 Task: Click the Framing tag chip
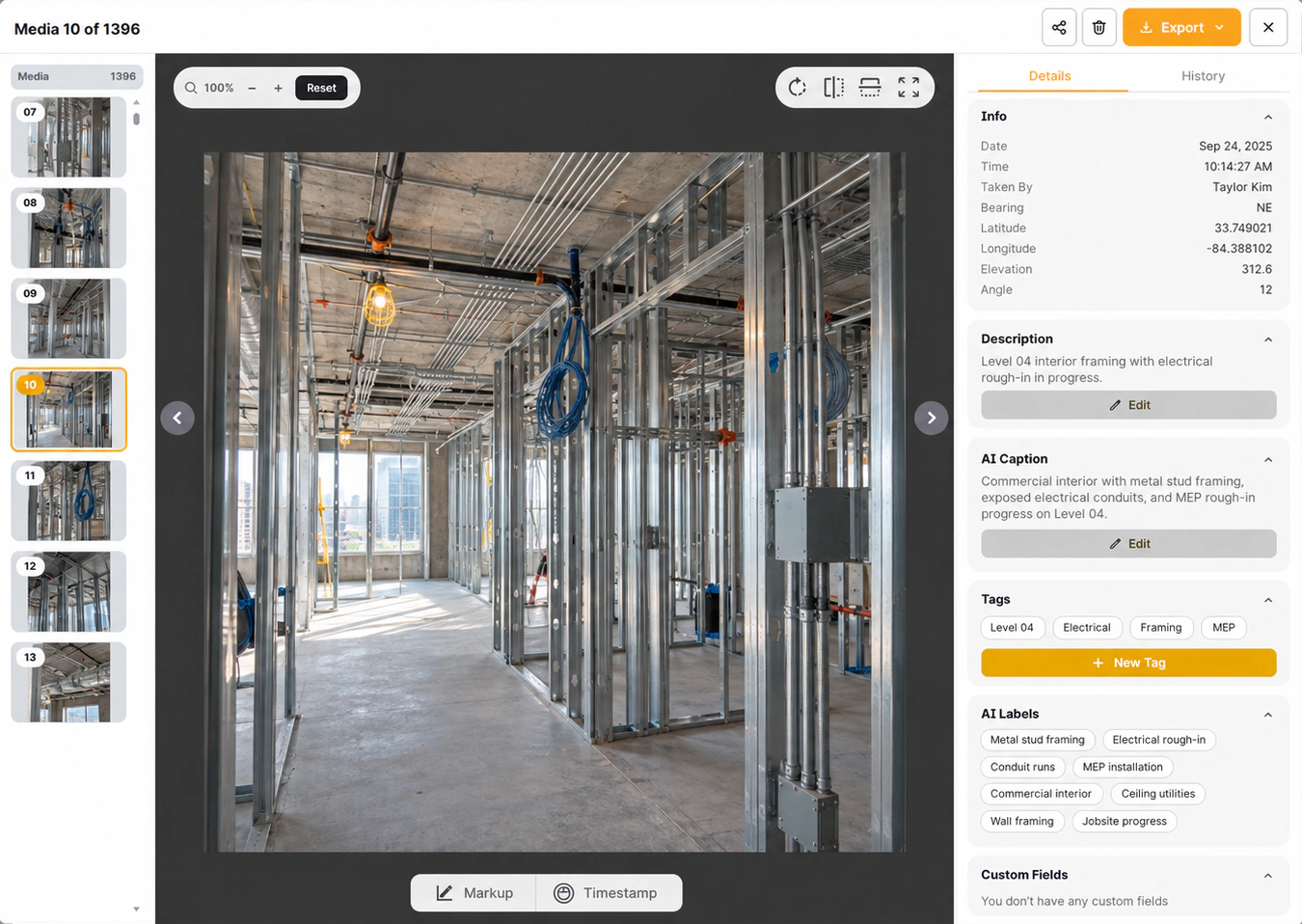coord(1160,628)
